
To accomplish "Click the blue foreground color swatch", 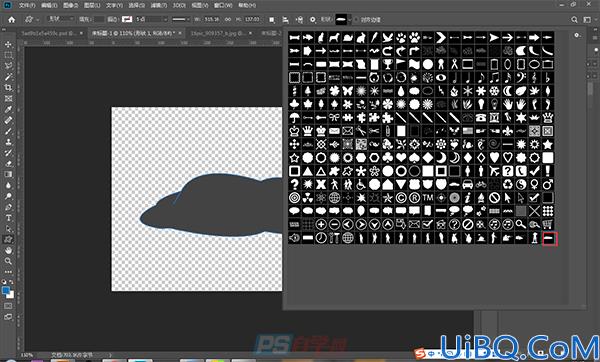I will [x=5, y=291].
